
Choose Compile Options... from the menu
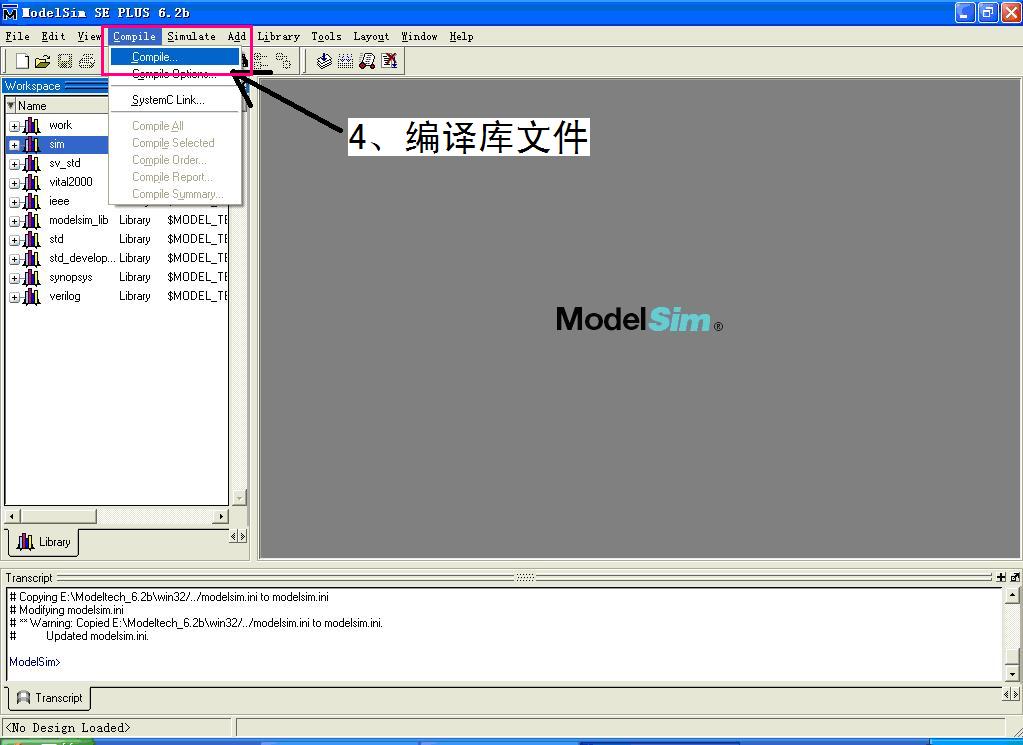(174, 74)
